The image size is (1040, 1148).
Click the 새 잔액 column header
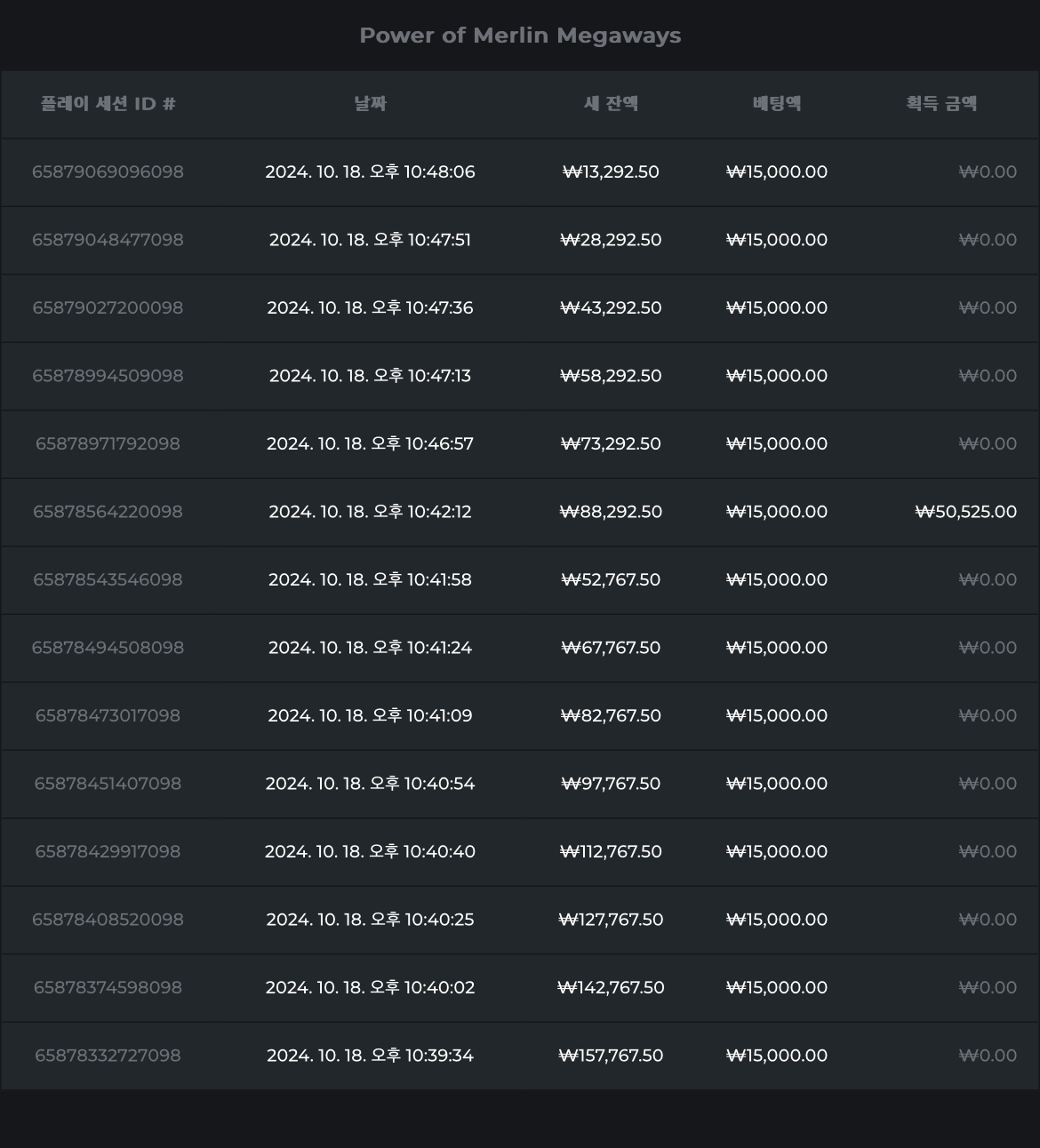click(x=611, y=104)
